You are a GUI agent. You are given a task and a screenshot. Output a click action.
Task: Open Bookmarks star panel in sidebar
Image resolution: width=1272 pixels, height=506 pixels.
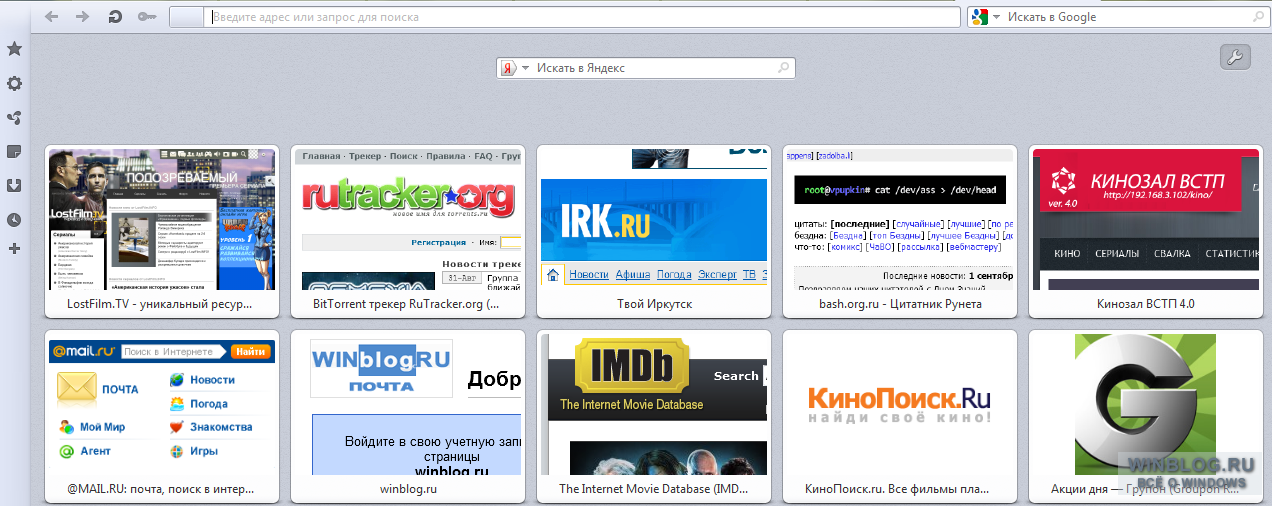point(14,49)
